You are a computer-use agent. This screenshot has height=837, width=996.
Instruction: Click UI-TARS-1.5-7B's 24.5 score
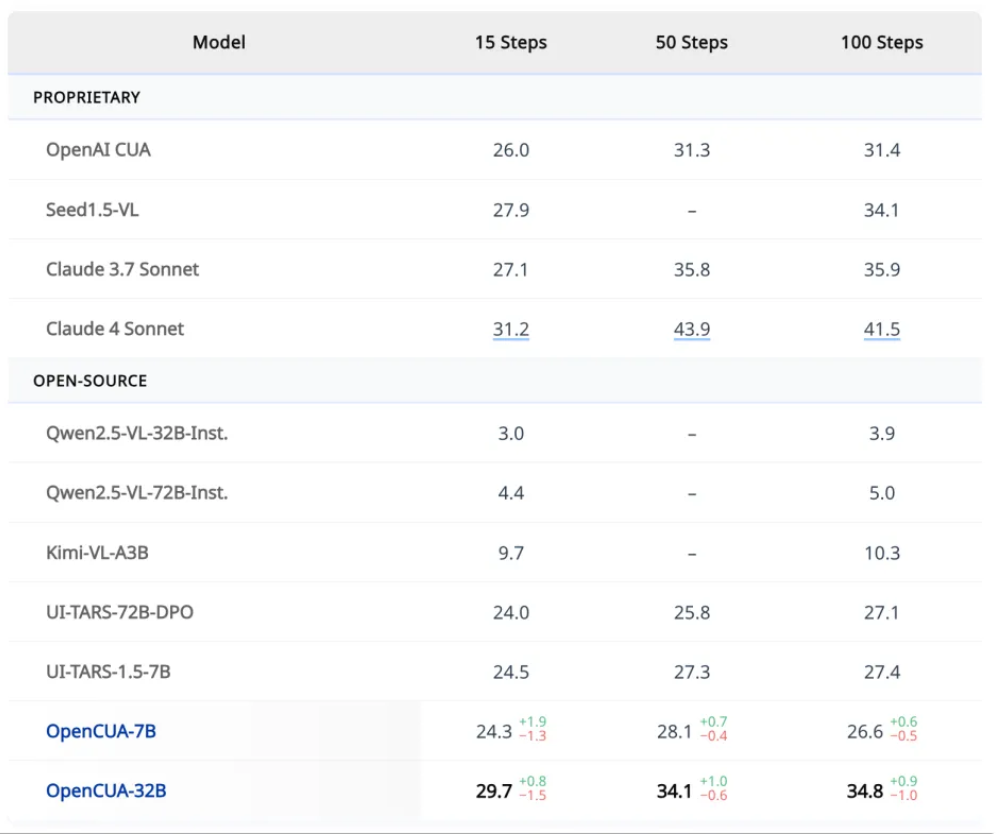click(511, 672)
